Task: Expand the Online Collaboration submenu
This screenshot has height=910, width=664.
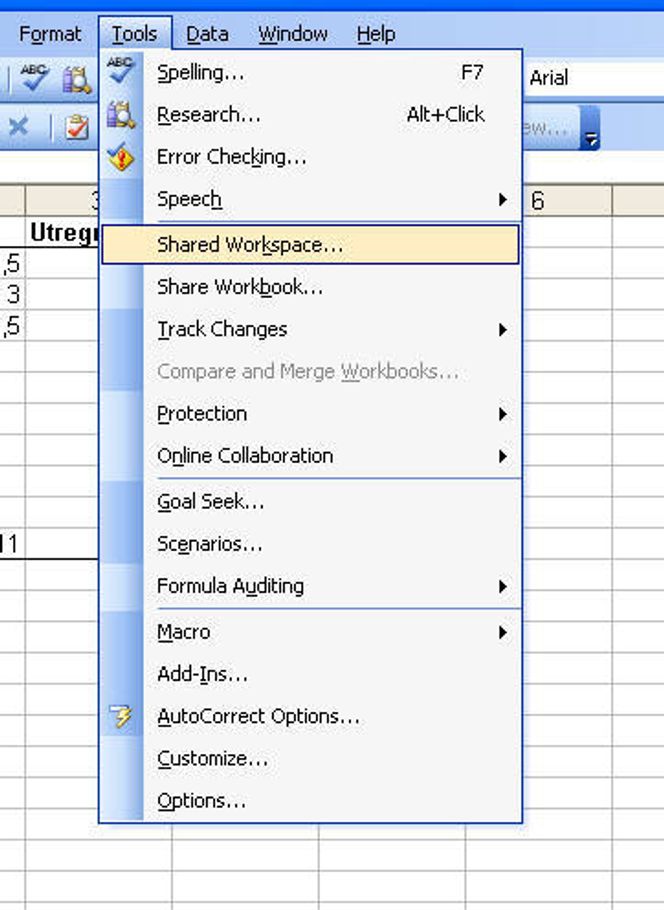Action: click(x=503, y=456)
